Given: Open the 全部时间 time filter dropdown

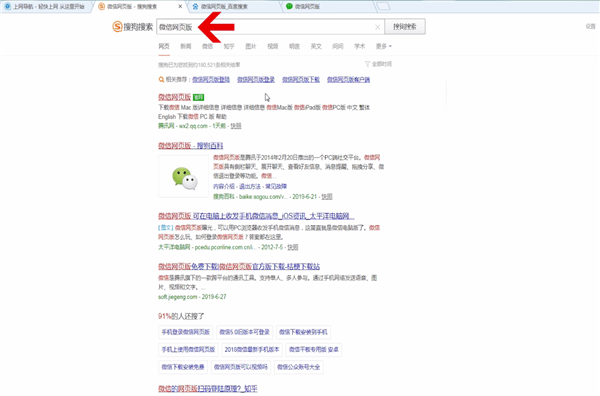Looking at the screenshot, I should [x=378, y=64].
